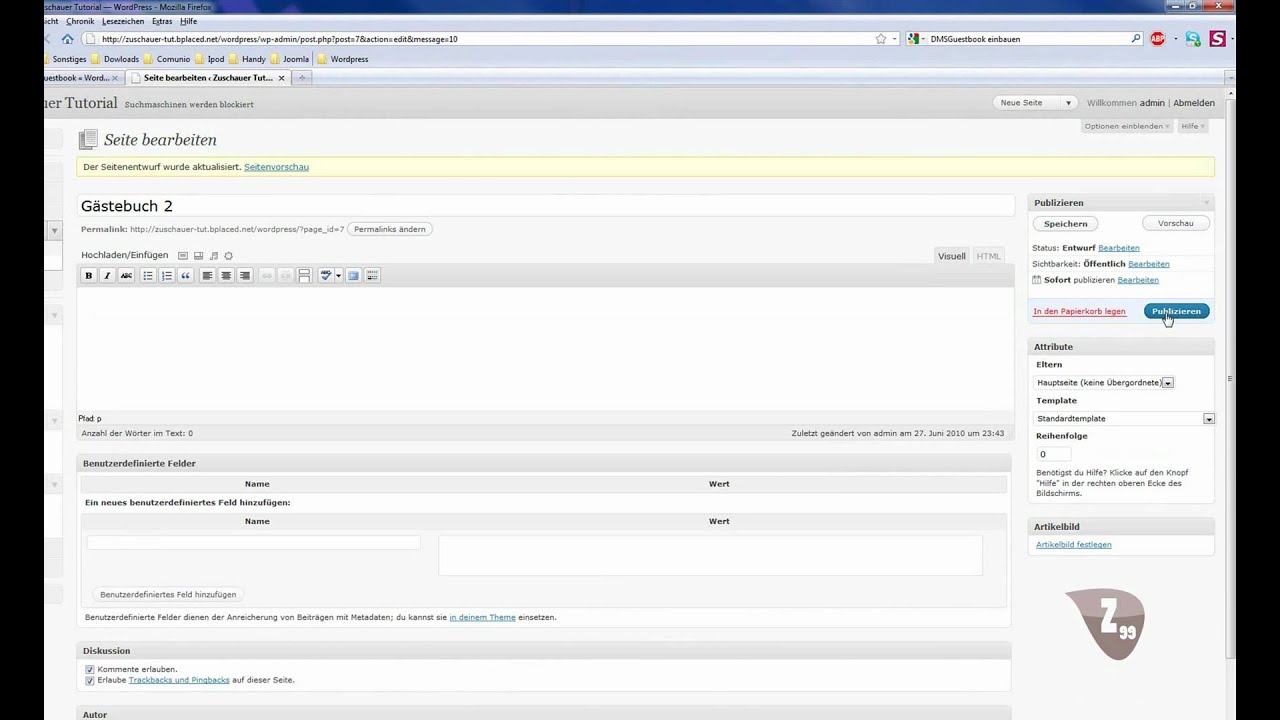The image size is (1280, 720).
Task: Click Abmelden to log out
Action: click(1194, 103)
